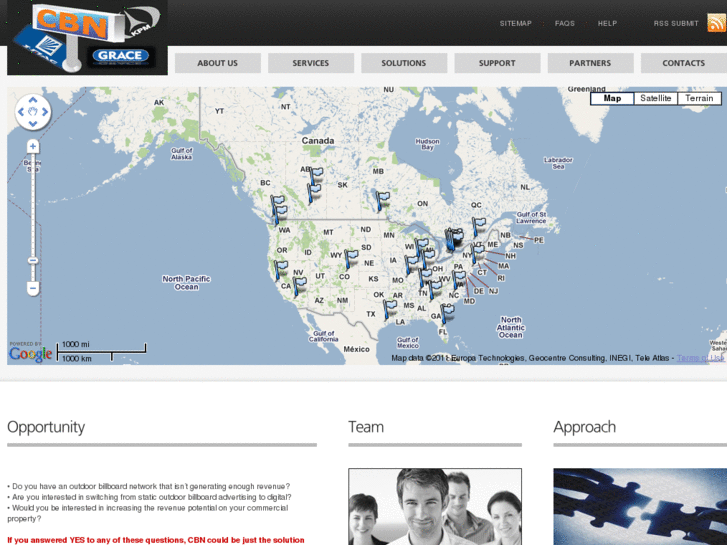The width and height of the screenshot is (727, 545).
Task: Click the Approach heading
Action: tap(585, 427)
